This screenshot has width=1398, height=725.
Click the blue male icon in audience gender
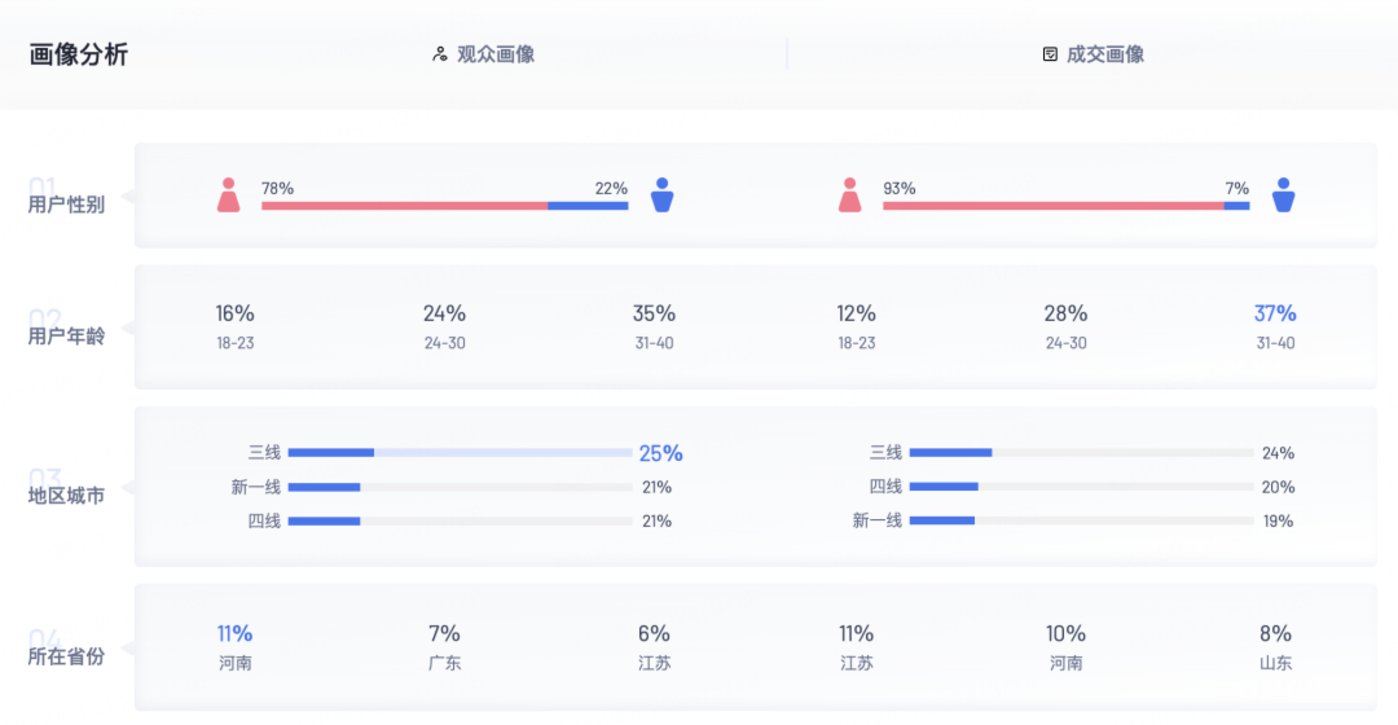661,195
